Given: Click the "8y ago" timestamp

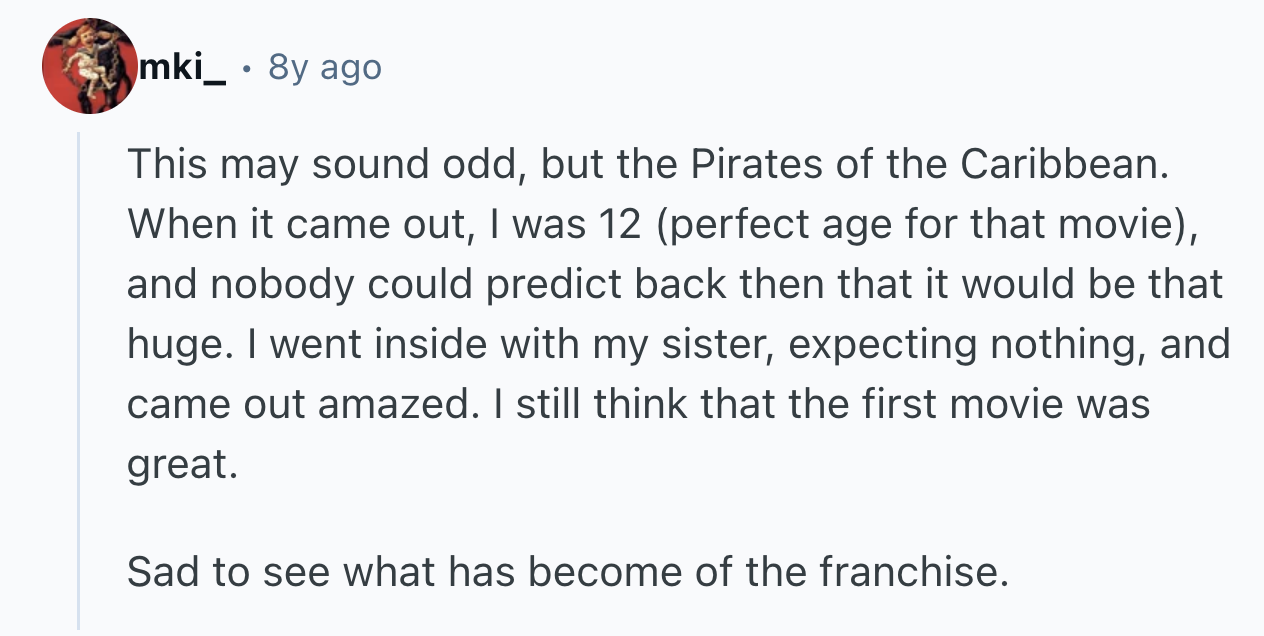Looking at the screenshot, I should tap(325, 67).
